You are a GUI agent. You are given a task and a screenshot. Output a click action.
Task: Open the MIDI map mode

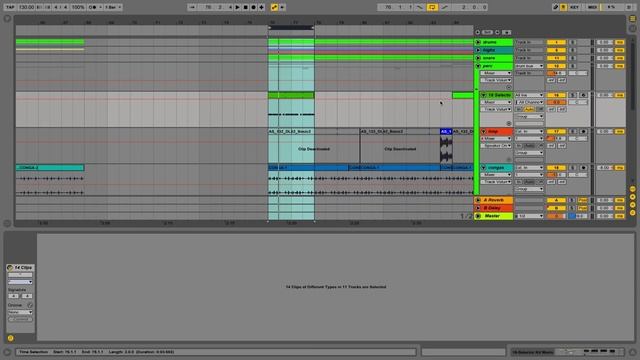click(x=592, y=7)
